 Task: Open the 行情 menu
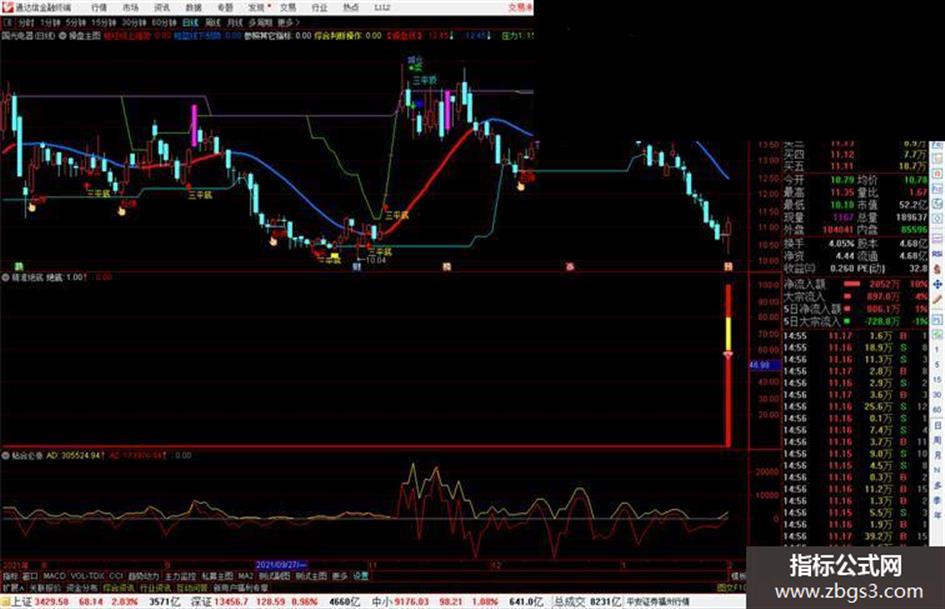[x=99, y=8]
